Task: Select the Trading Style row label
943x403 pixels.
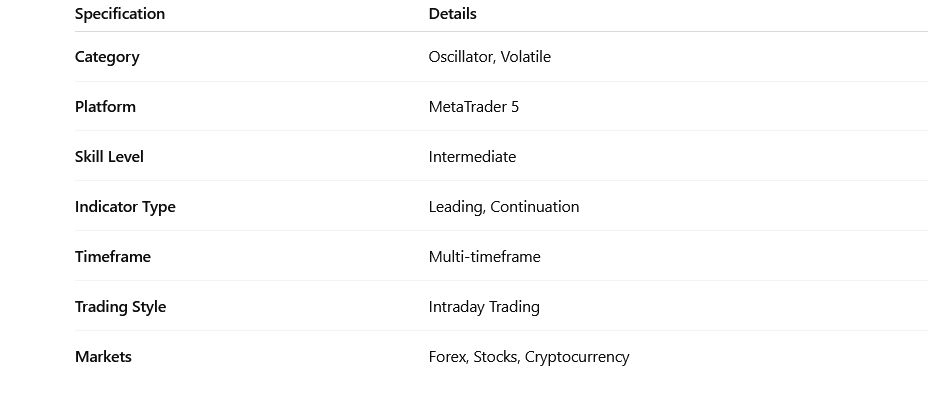Action: point(120,307)
